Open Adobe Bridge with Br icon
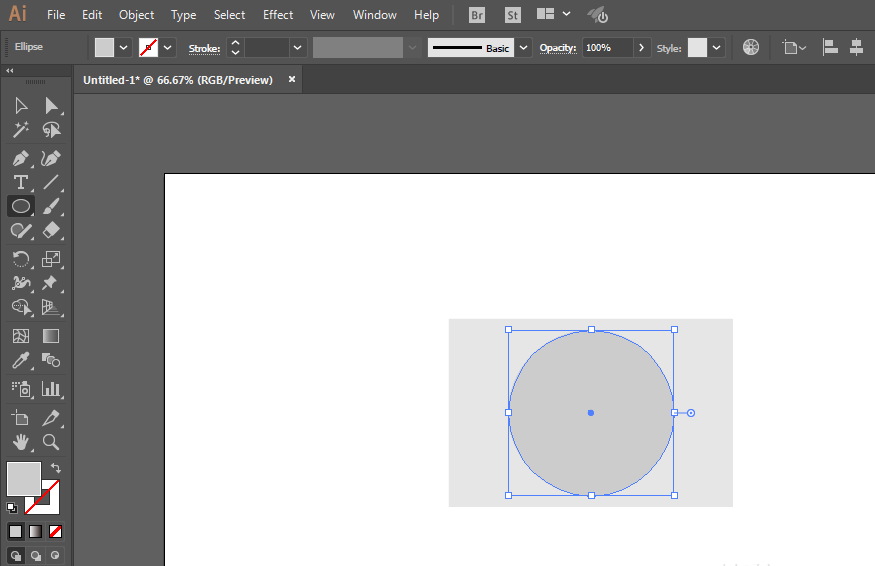 click(x=477, y=15)
